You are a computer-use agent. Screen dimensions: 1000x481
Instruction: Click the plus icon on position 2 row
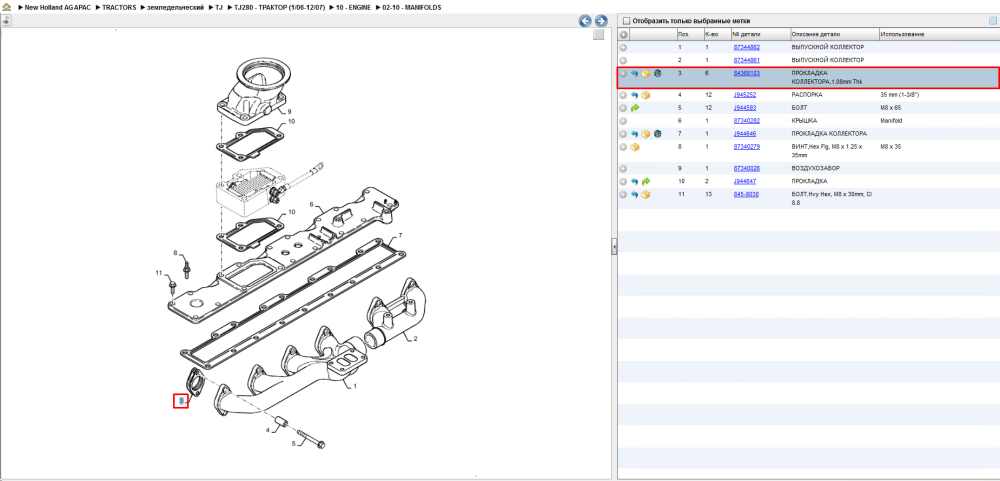click(624, 59)
